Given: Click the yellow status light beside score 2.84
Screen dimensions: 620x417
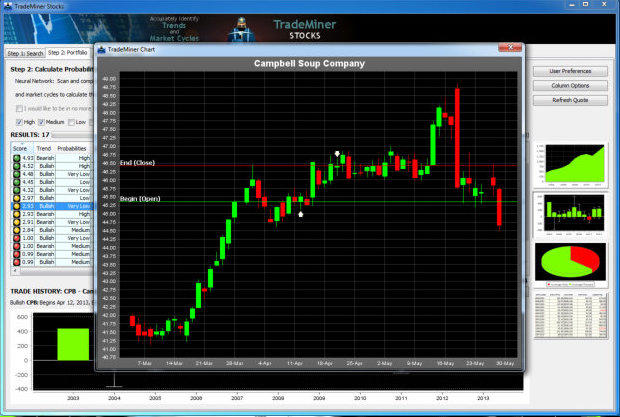Looking at the screenshot, I should pyautogui.click(x=17, y=230).
